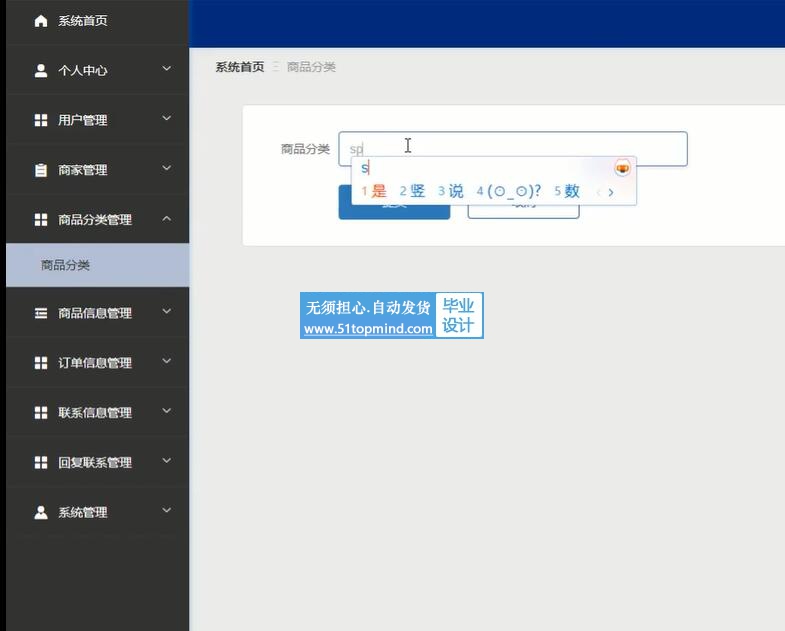Choose IME candidate 3 说
This screenshot has height=631, width=785.
[x=451, y=191]
